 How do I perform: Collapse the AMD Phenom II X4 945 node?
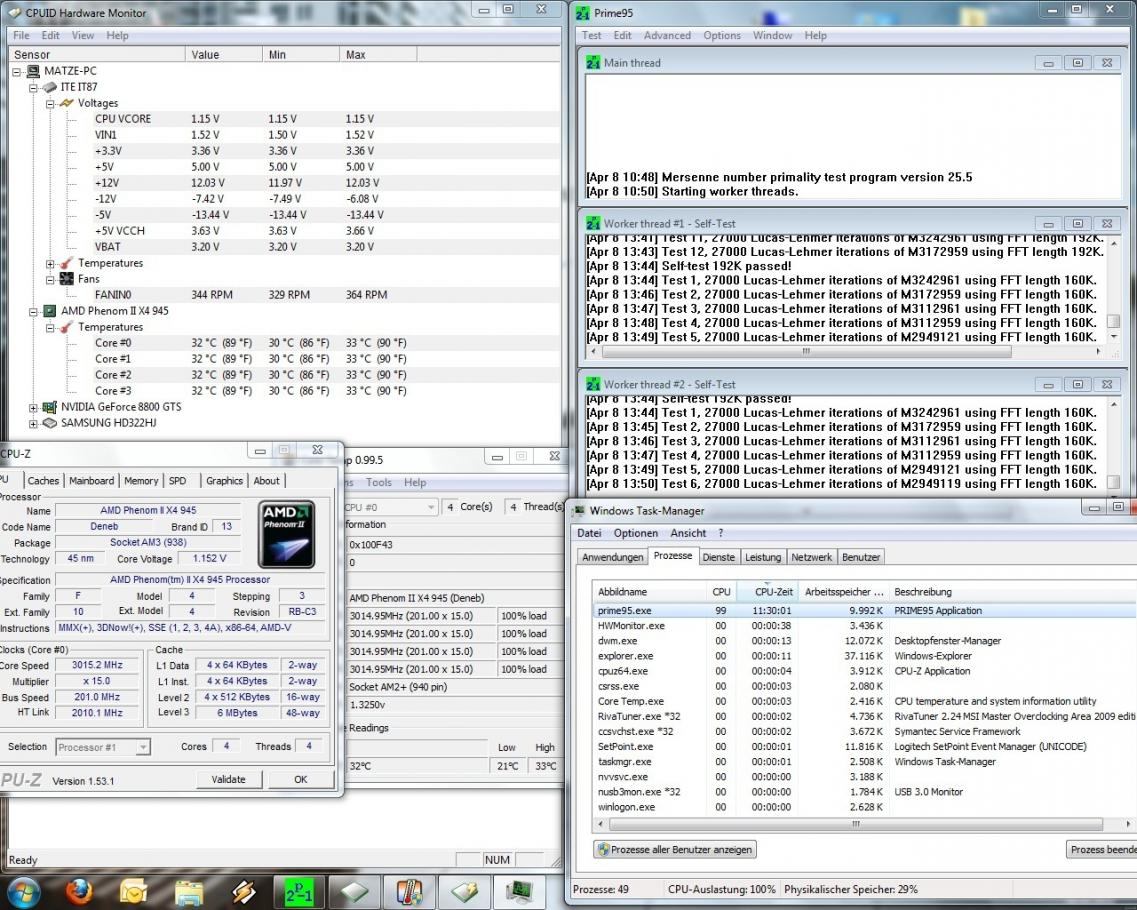click(x=33, y=312)
